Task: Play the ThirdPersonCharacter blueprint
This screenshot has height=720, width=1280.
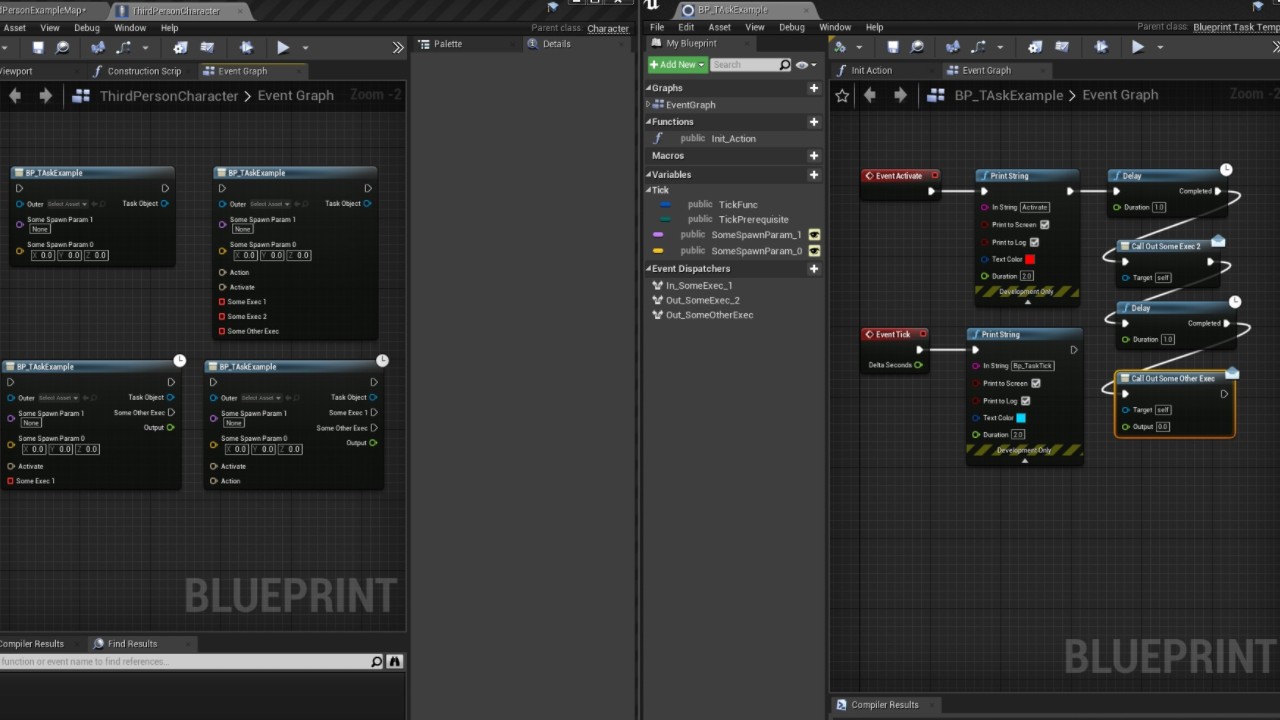Action: click(x=283, y=47)
